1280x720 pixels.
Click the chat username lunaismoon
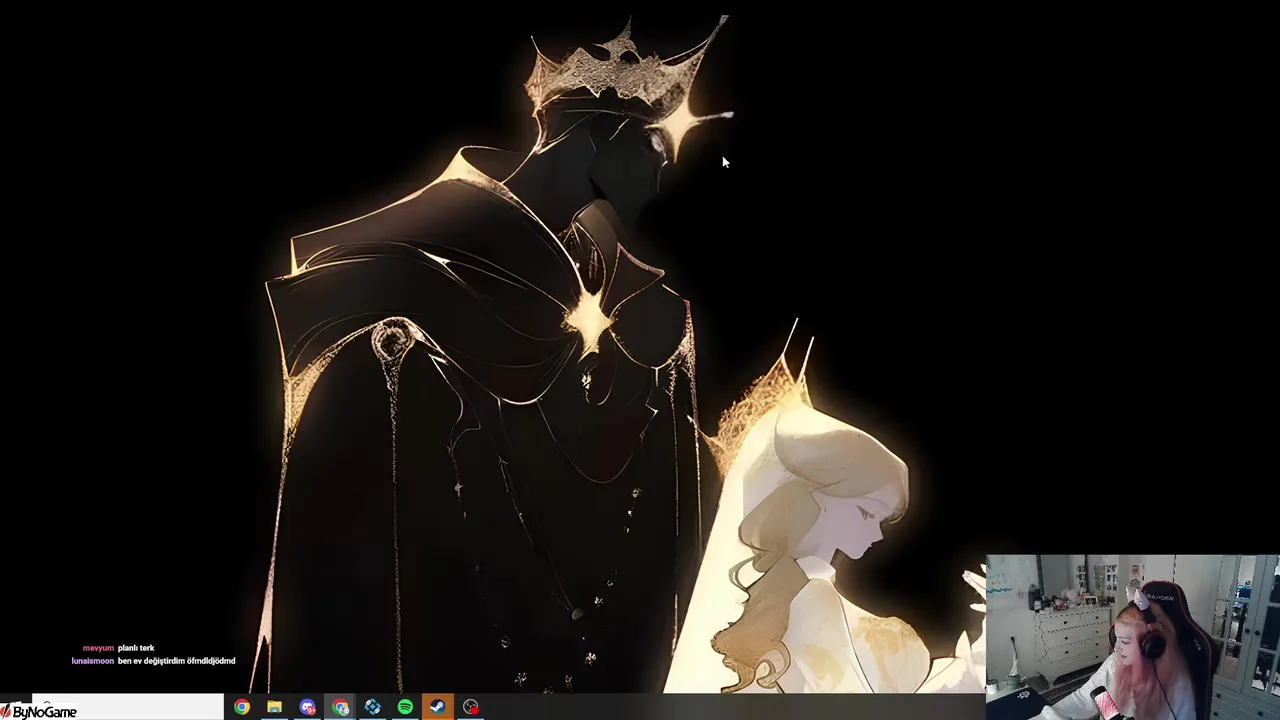[x=93, y=661]
